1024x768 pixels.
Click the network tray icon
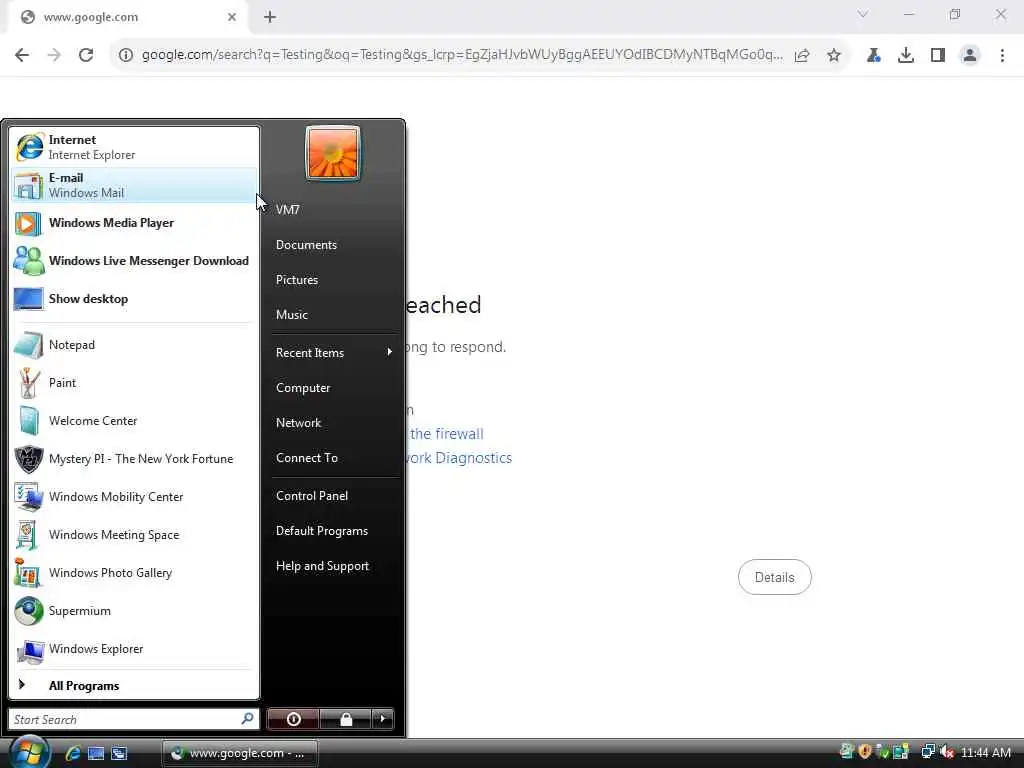click(927, 752)
